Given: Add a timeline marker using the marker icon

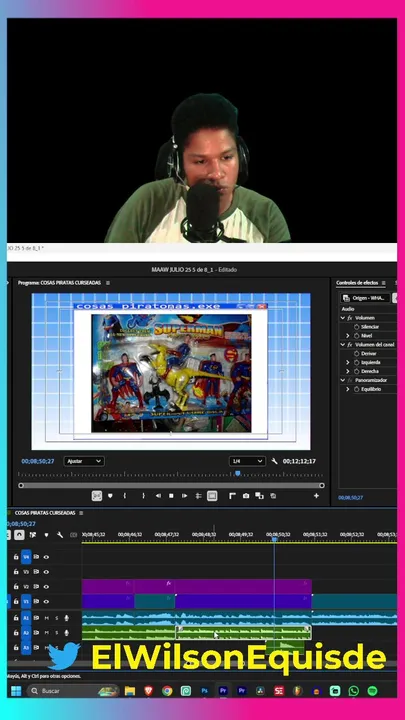Looking at the screenshot, I should point(46,535).
